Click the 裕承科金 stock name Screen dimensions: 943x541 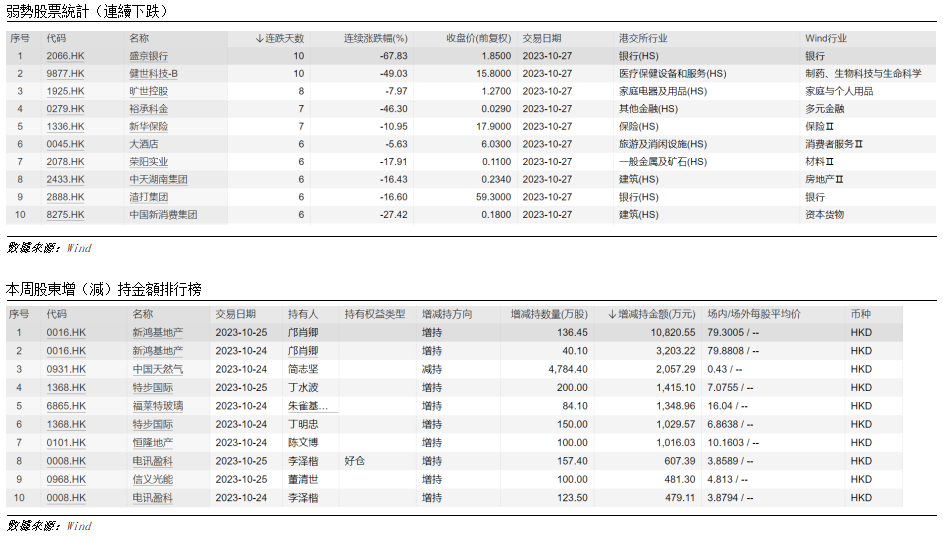(x=149, y=109)
